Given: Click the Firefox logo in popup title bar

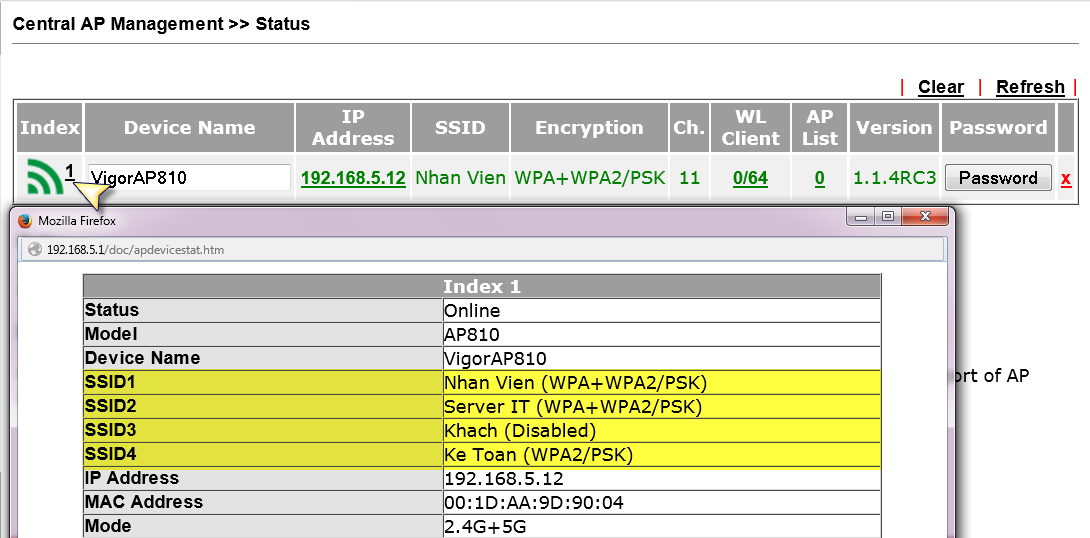Looking at the screenshot, I should click(25, 221).
